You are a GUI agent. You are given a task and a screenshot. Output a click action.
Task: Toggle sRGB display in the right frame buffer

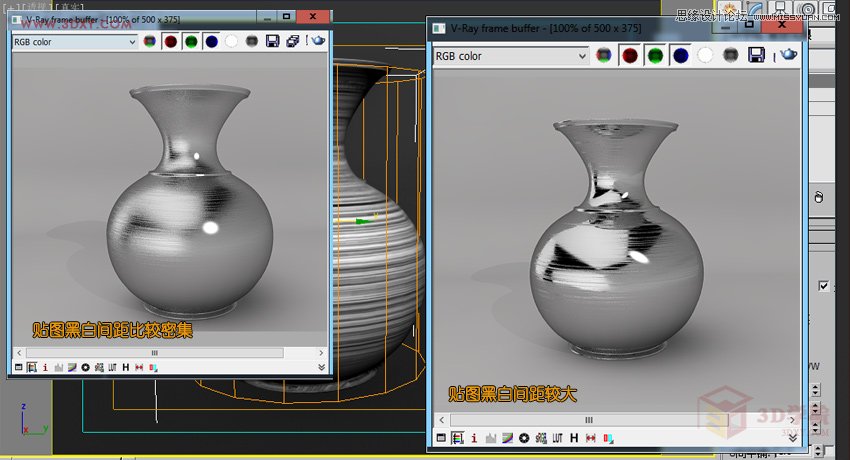click(x=540, y=438)
